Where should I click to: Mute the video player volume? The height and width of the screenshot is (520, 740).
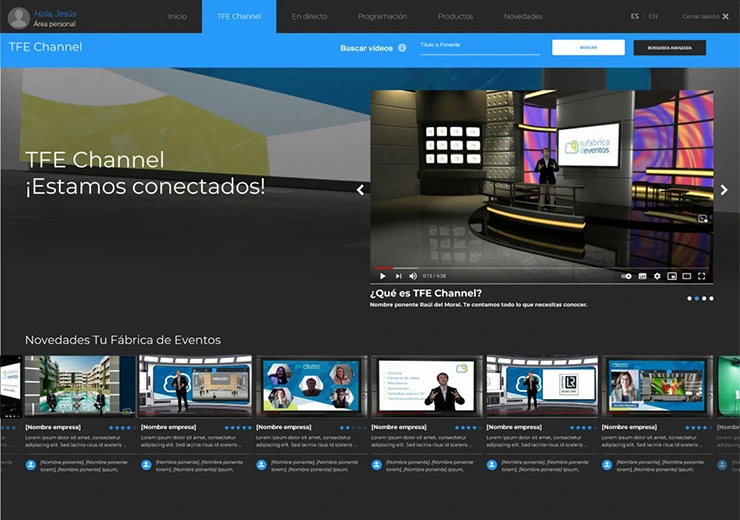point(413,276)
